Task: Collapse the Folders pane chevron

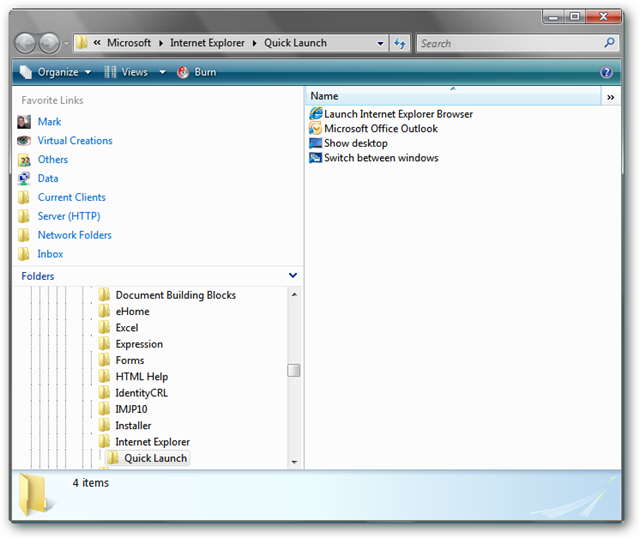Action: pos(292,276)
